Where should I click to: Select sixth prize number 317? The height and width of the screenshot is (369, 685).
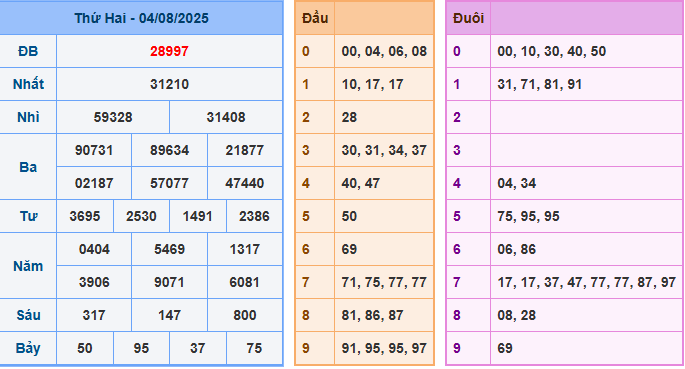point(94,315)
